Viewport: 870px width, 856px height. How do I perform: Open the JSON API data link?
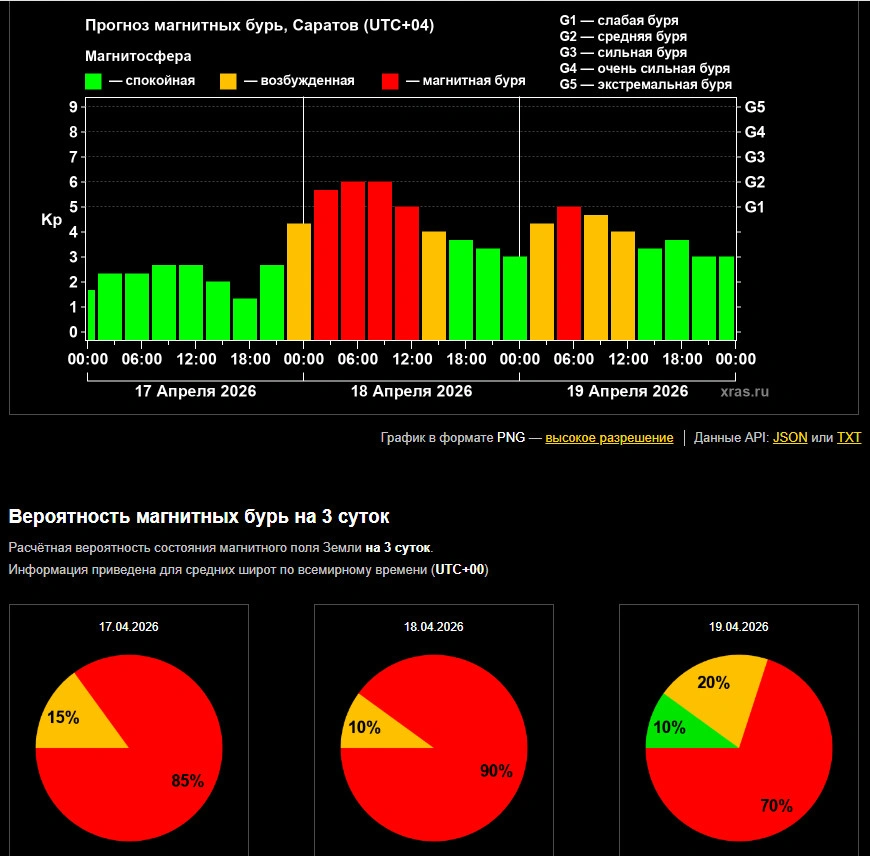790,438
